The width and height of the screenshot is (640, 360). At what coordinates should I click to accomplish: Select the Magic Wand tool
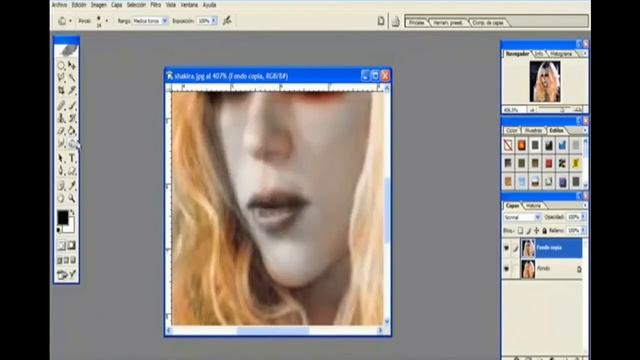(72, 78)
